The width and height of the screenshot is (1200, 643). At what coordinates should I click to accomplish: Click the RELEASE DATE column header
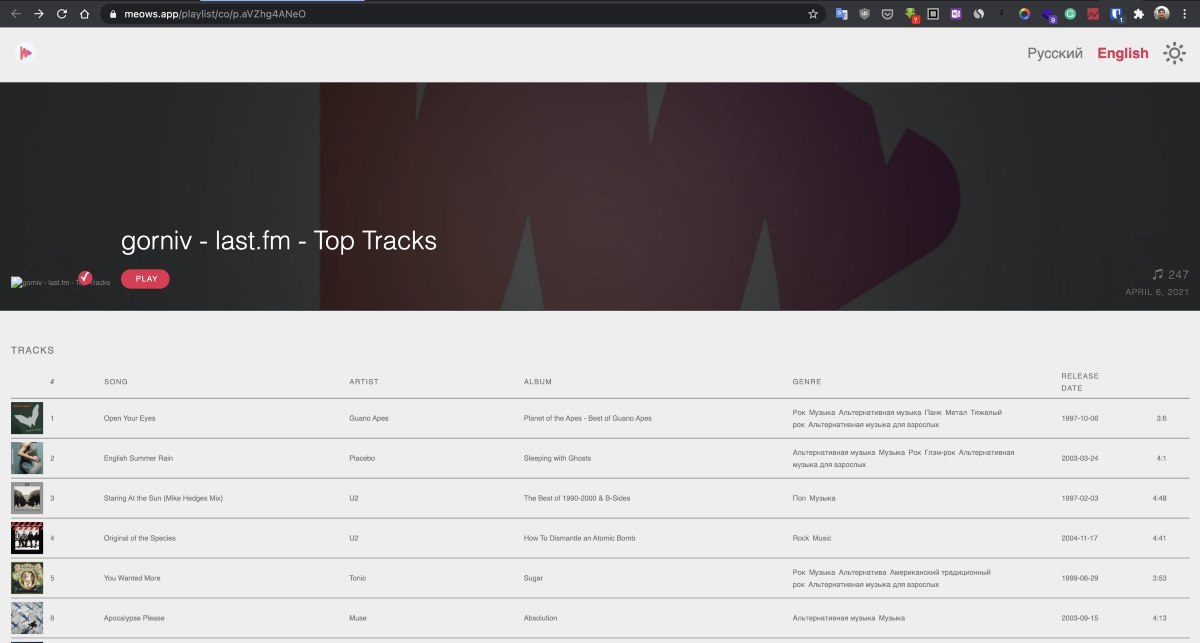pyautogui.click(x=1080, y=382)
